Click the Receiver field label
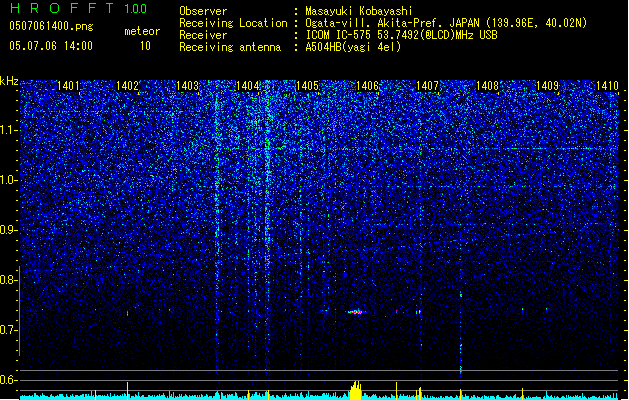This screenshot has height=400, width=629. [203, 35]
